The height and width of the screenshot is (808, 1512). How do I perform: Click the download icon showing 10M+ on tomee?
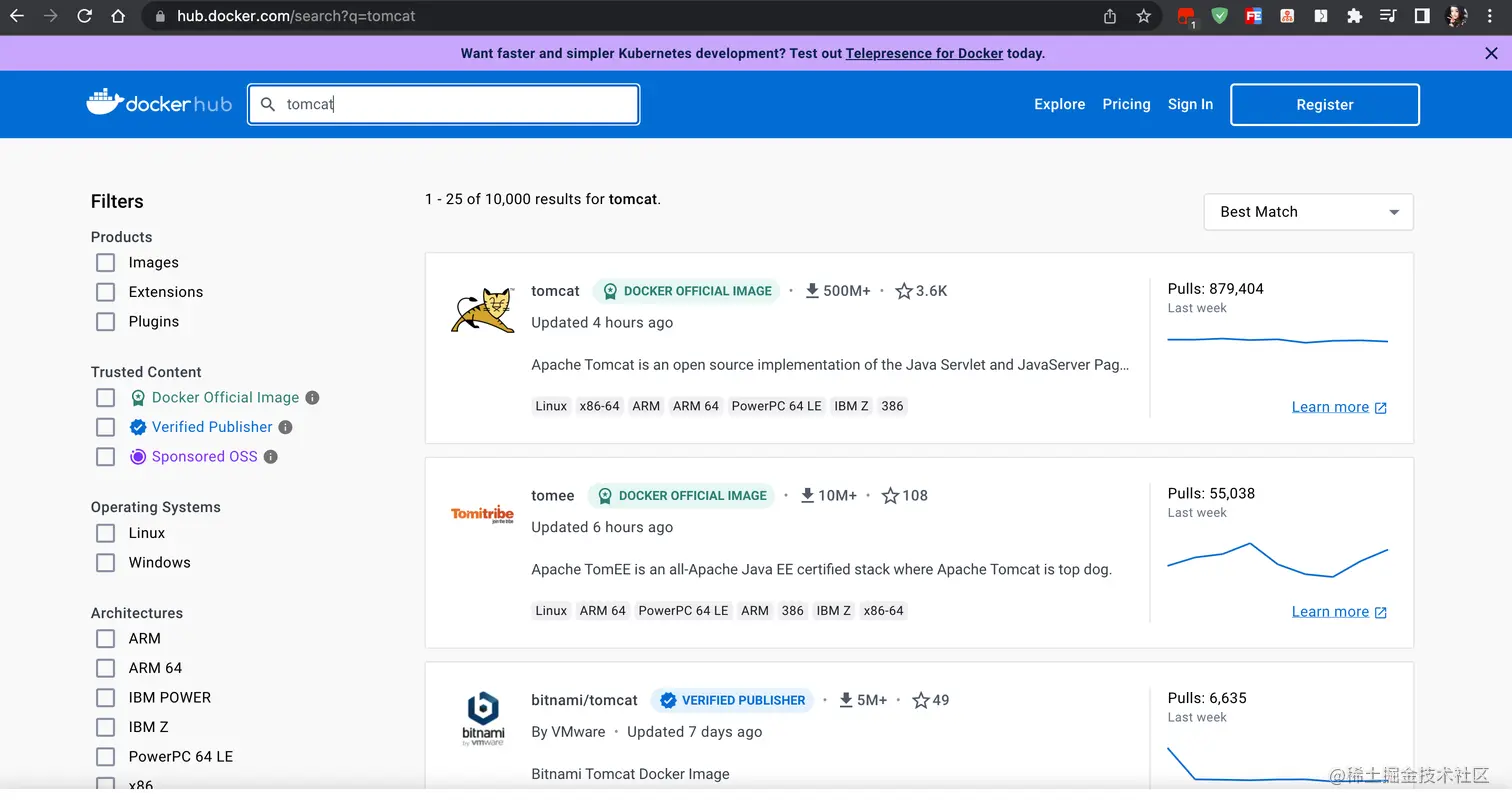tap(807, 495)
